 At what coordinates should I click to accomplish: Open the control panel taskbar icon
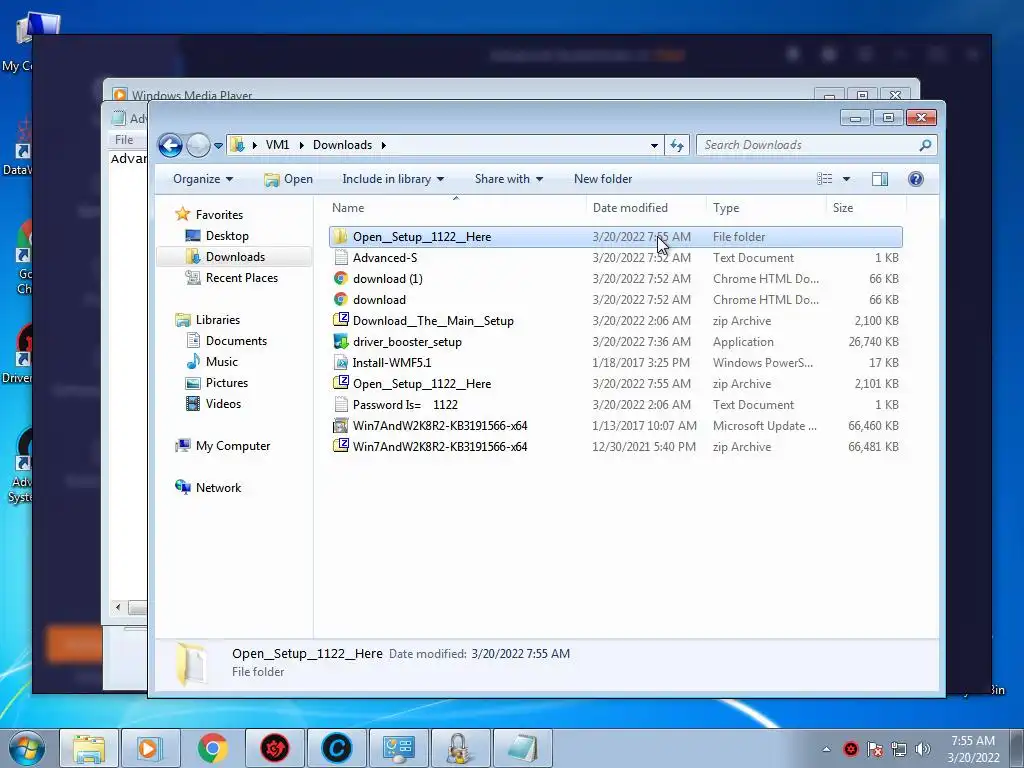[x=398, y=748]
